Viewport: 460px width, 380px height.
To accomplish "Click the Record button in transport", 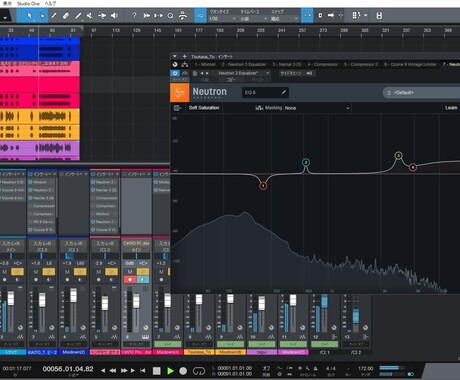I will pyautogui.click(x=183, y=371).
